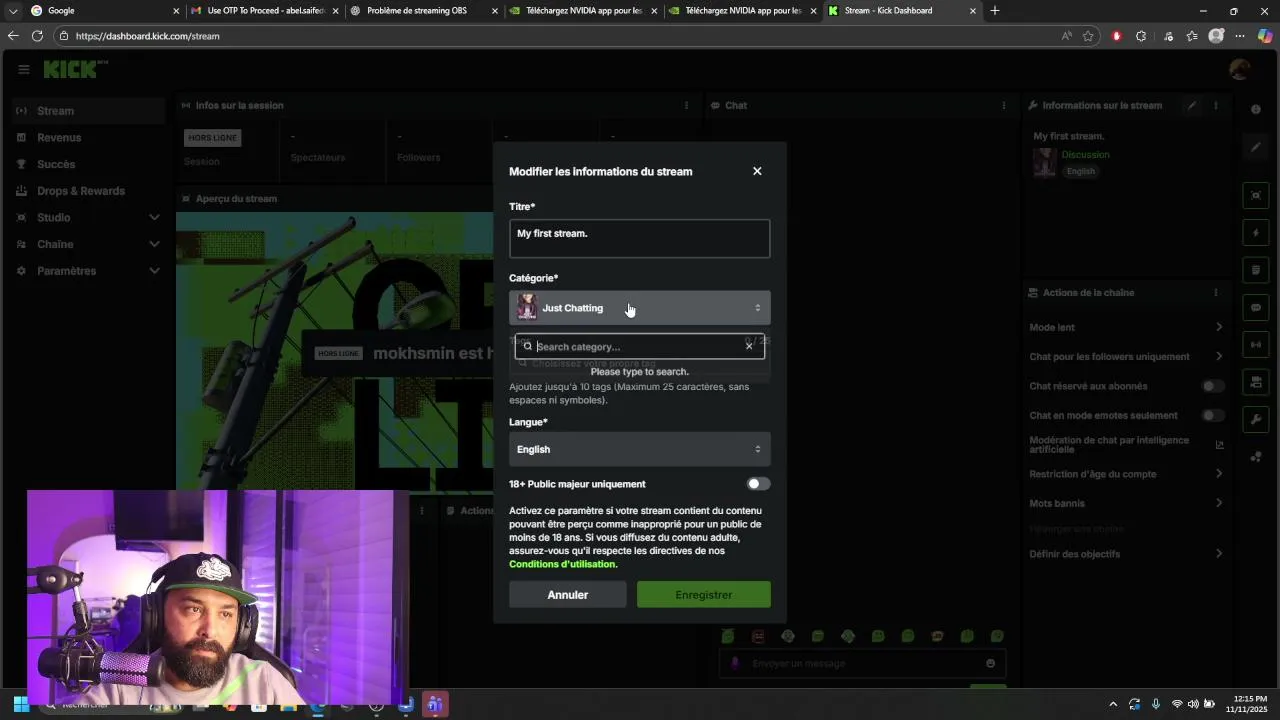Go back with the browser back arrow
The width and height of the screenshot is (1280, 720).
coord(12,36)
